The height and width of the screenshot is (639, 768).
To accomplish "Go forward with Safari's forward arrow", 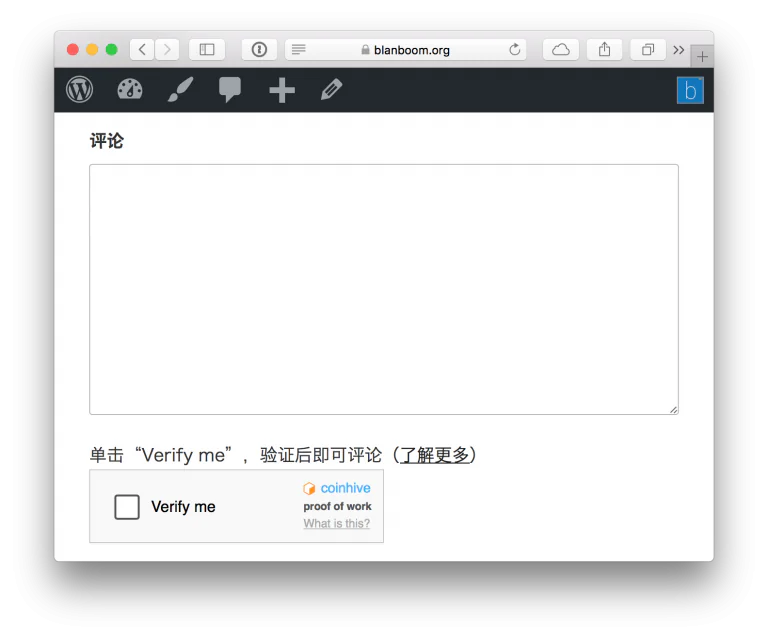I will (167, 49).
